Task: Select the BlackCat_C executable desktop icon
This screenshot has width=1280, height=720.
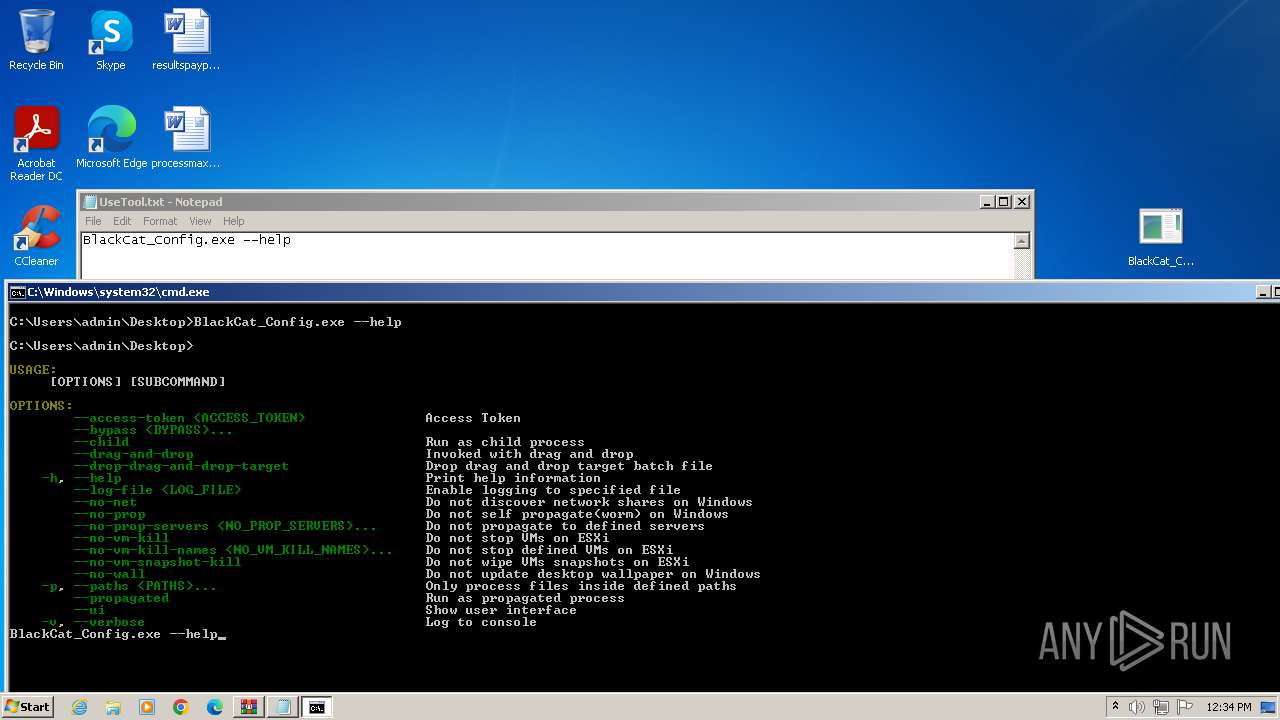Action: tap(1161, 237)
